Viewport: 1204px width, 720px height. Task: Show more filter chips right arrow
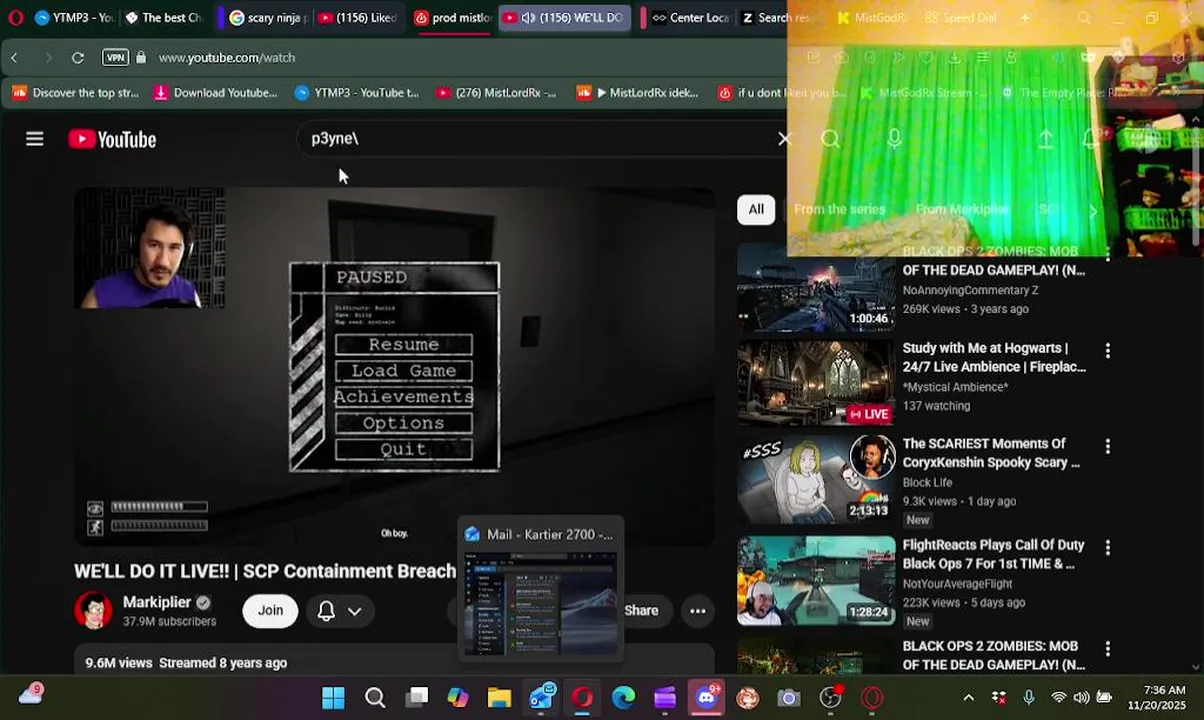coord(1092,210)
